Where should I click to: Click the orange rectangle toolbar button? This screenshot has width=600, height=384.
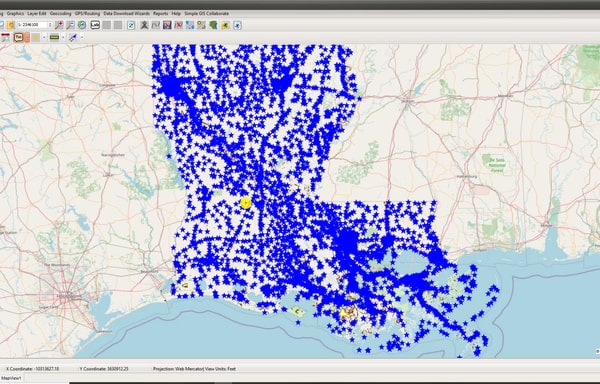pos(27,37)
